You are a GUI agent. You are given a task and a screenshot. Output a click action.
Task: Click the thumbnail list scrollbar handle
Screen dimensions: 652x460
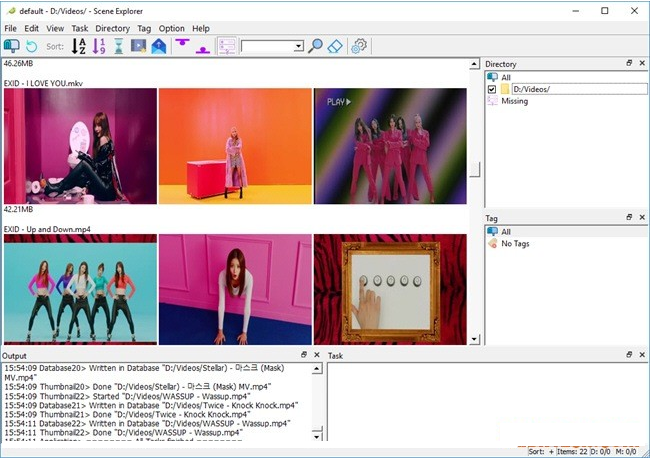click(474, 169)
